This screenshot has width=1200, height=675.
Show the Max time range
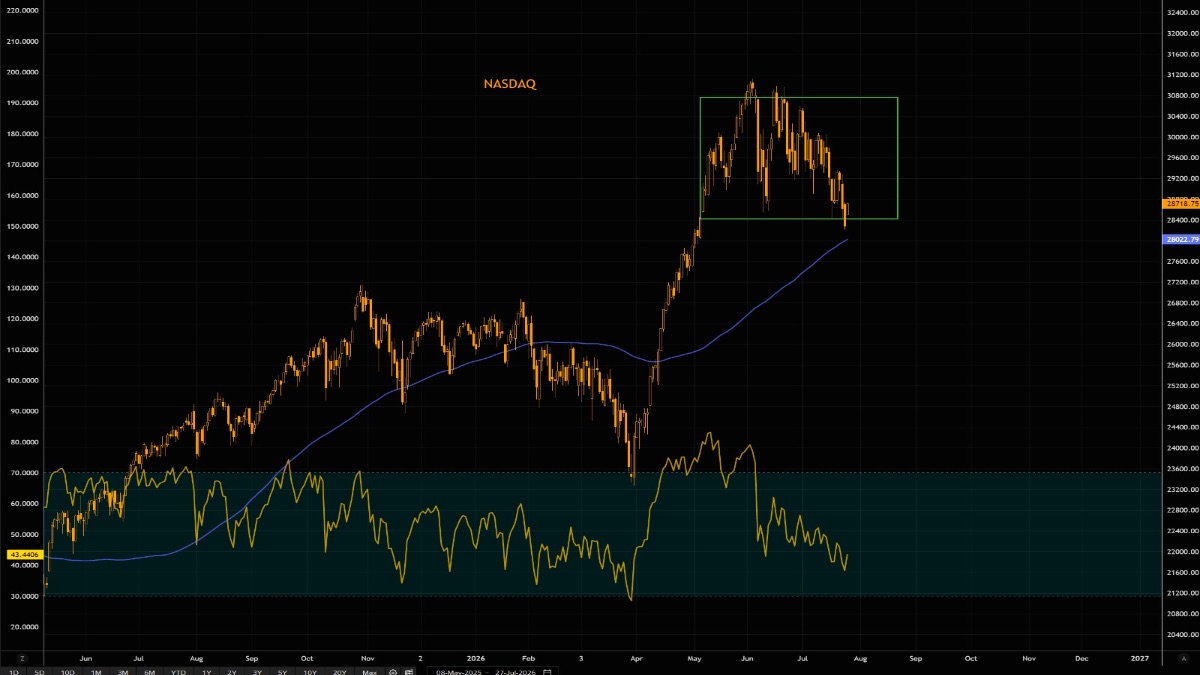click(x=369, y=672)
